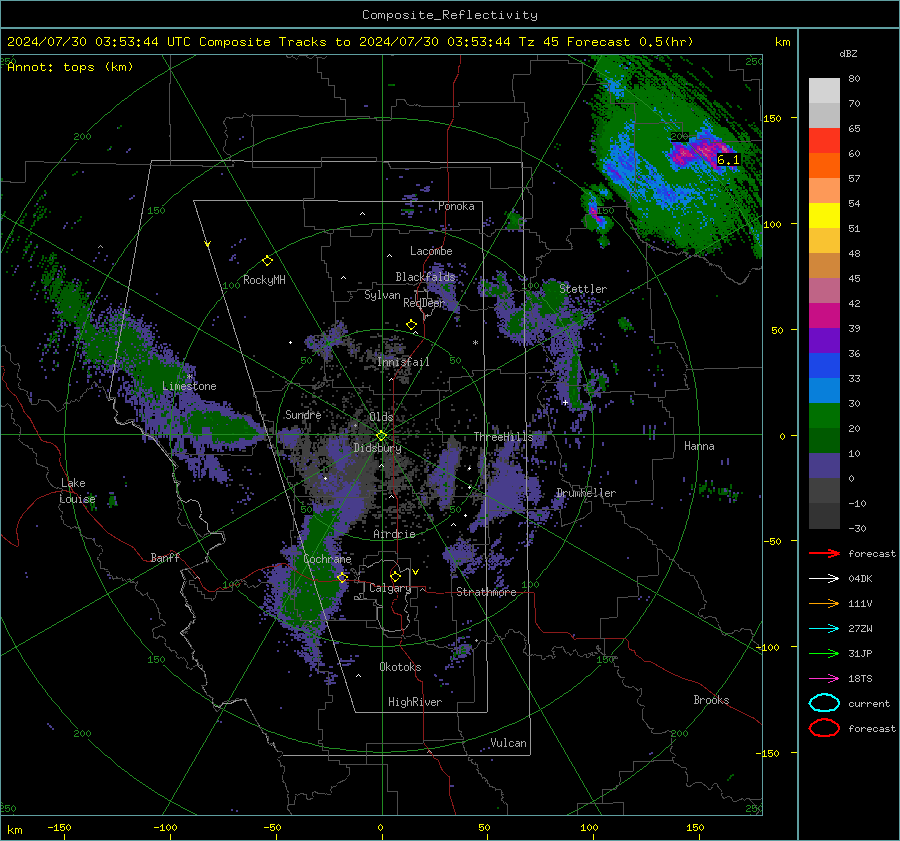This screenshot has height=841, width=900.
Task: Click the Drumheller city label
Action: (x=586, y=493)
